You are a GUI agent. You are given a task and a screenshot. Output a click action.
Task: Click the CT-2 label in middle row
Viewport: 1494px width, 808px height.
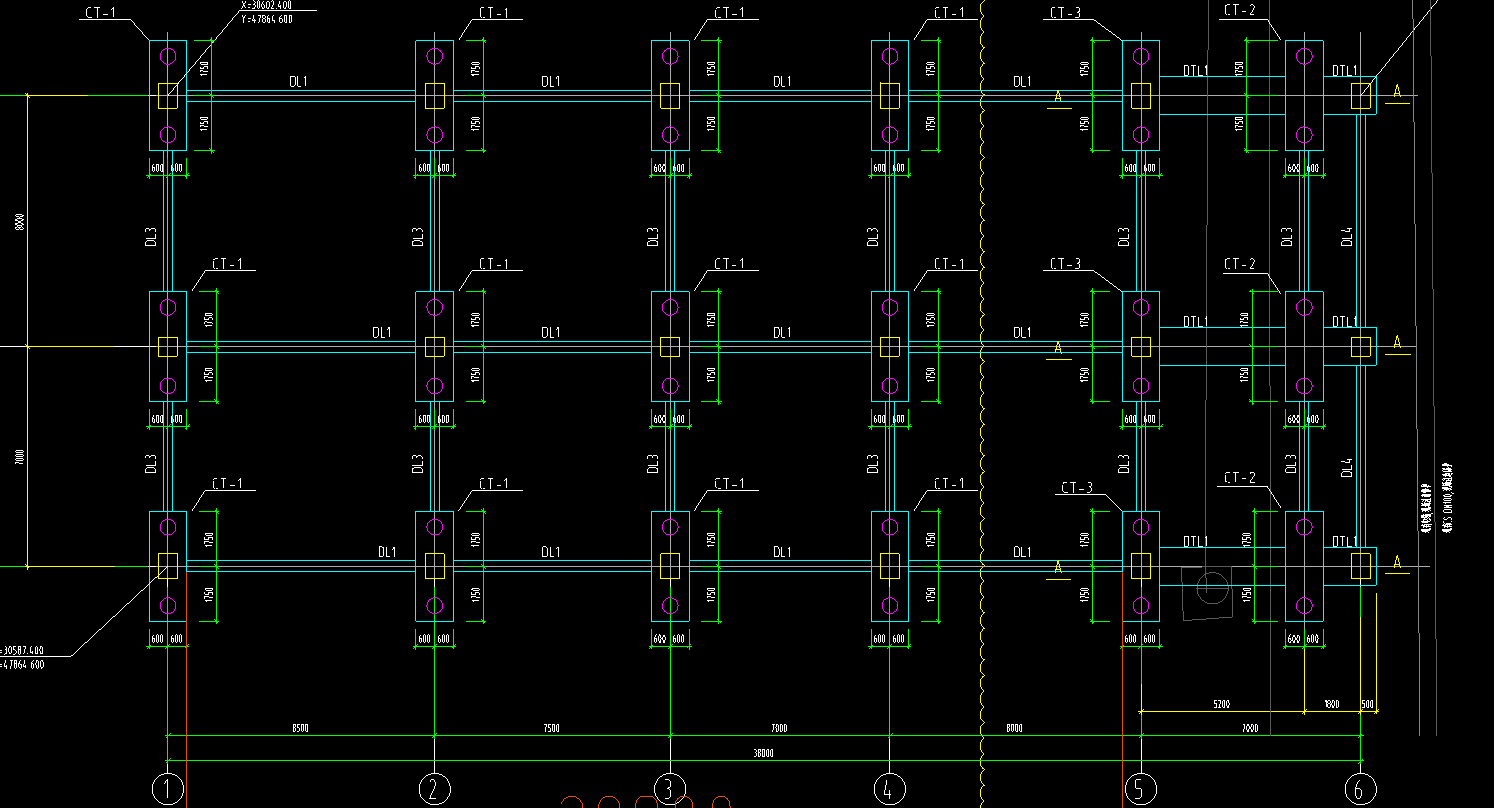pos(1239,264)
